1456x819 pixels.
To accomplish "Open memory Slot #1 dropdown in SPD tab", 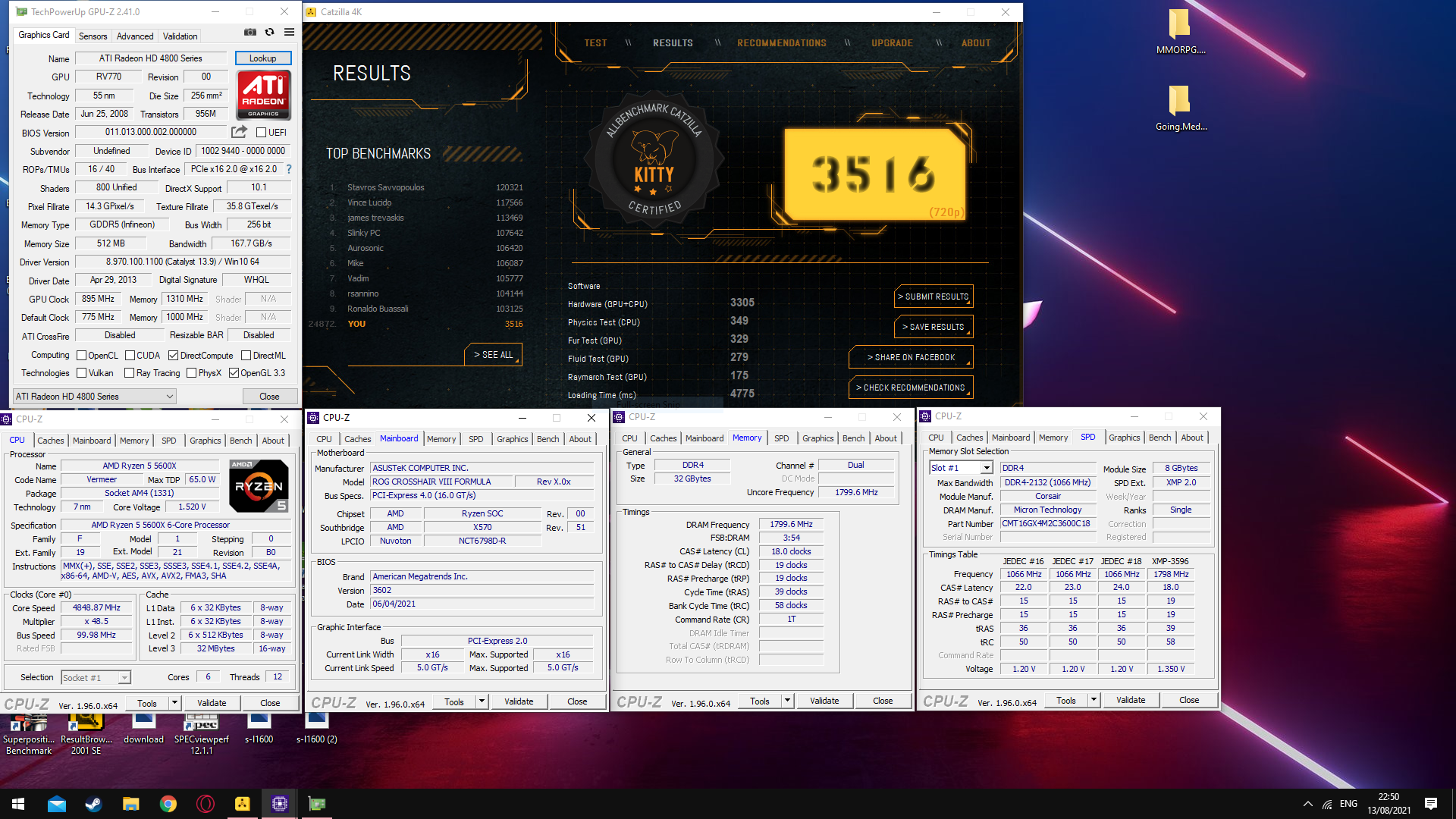I will pyautogui.click(x=961, y=468).
